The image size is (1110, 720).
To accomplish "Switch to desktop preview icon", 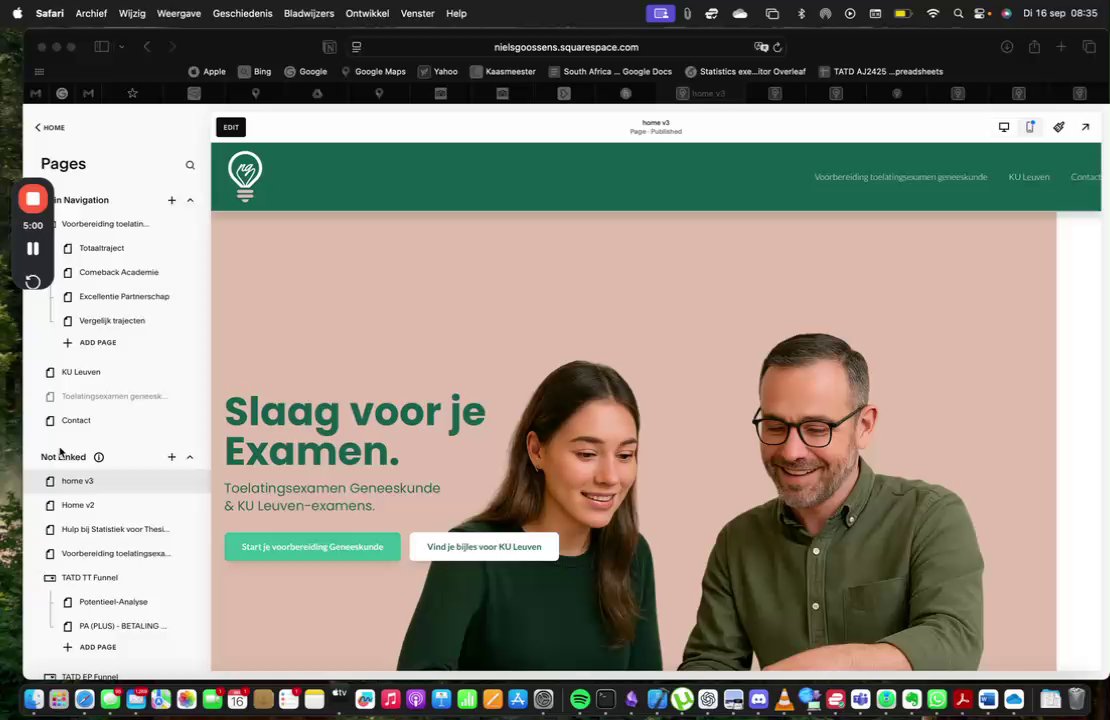I will (x=1004, y=127).
